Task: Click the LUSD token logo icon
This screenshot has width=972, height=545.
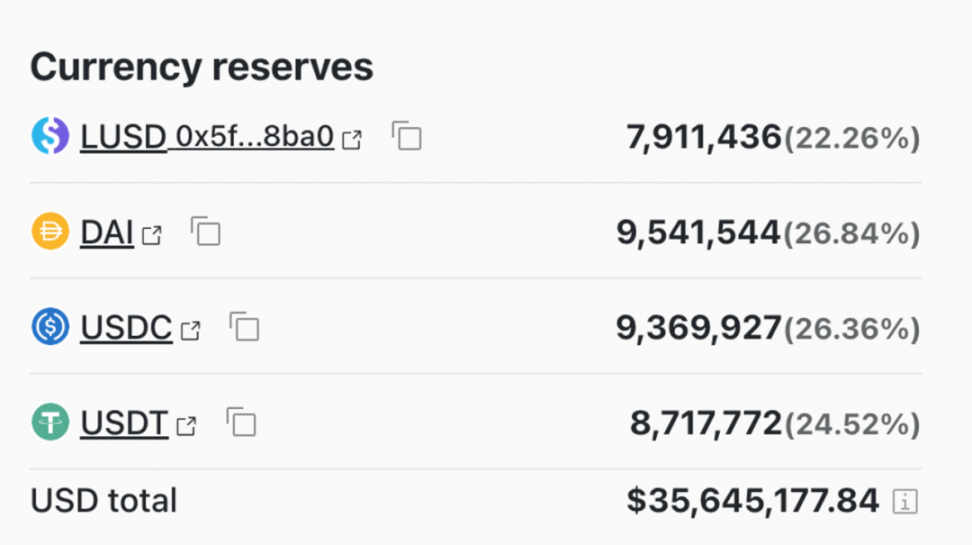Action: [50, 136]
